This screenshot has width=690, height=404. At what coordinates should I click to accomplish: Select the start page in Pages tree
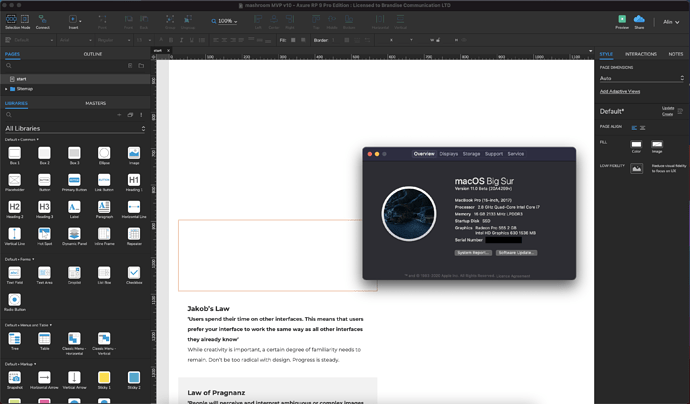pyautogui.click(x=76, y=79)
